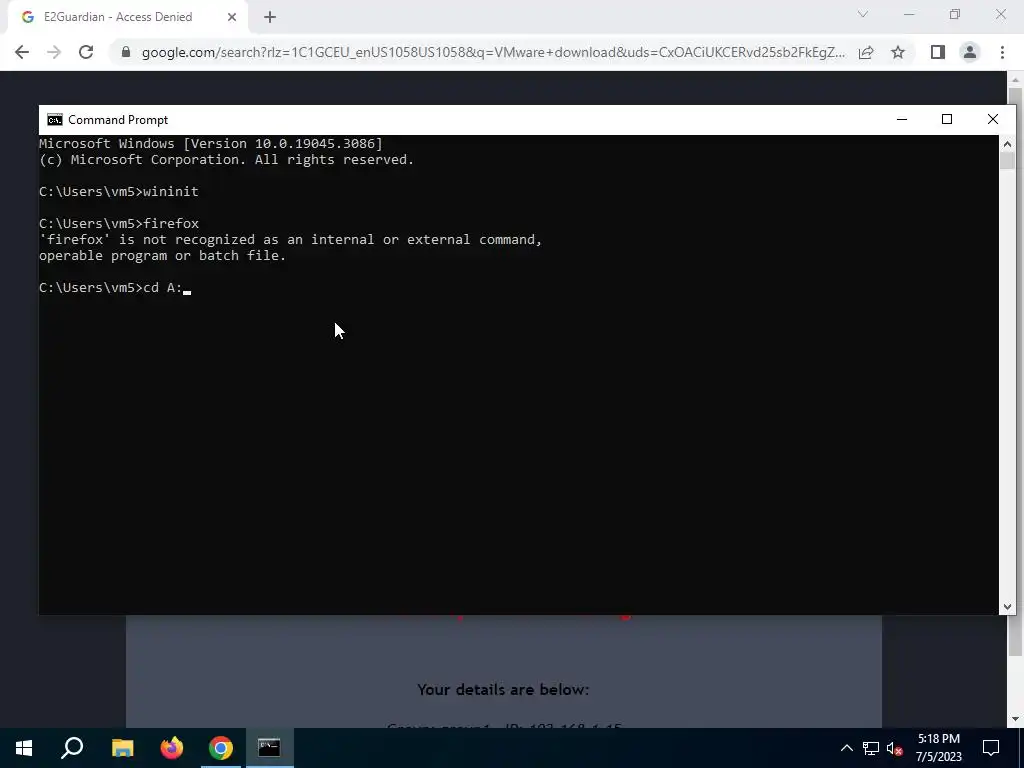Screen dimensions: 1024x768
Task: Open Chrome's three-dot menu
Action: (x=1002, y=52)
